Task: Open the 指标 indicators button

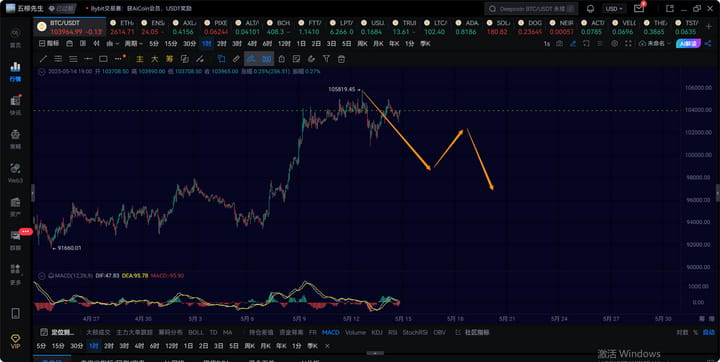Action: pos(50,44)
